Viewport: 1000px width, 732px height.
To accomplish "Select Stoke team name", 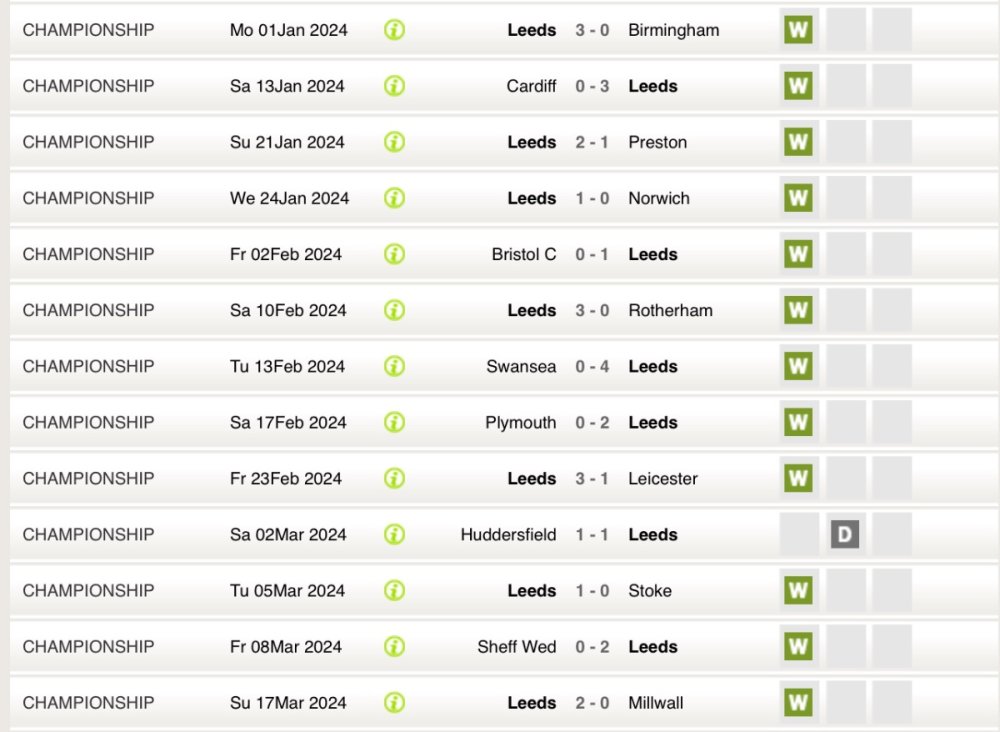I will point(650,590).
